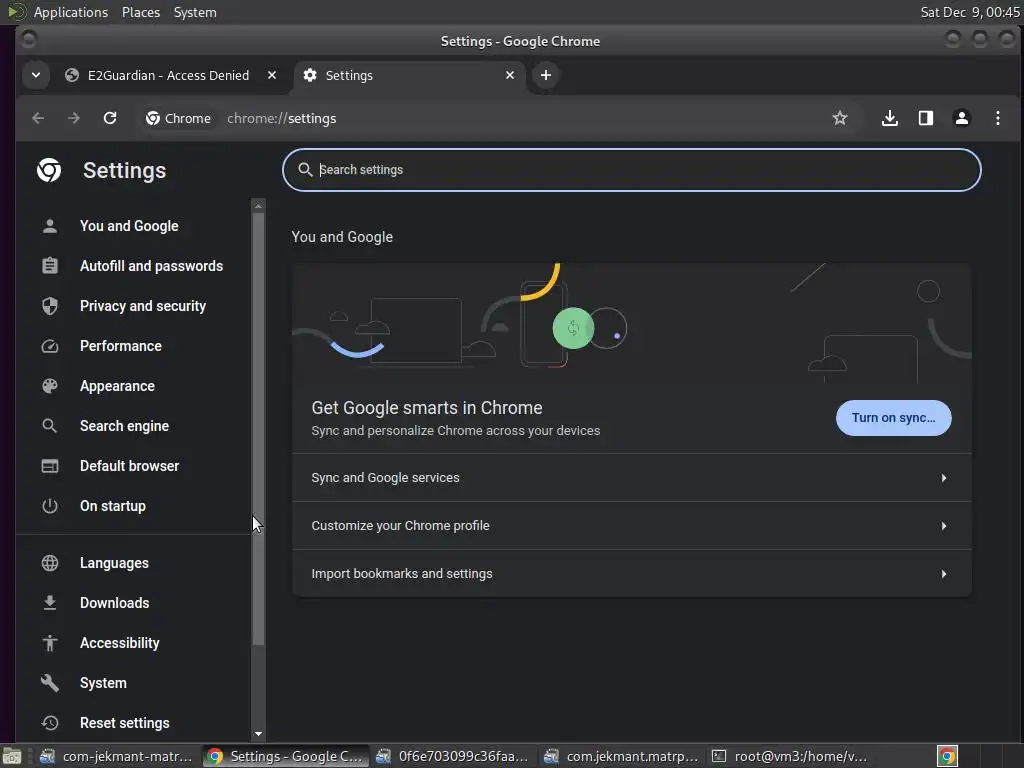
Task: Expand Sync and Google services row arrow
Action: (944, 478)
